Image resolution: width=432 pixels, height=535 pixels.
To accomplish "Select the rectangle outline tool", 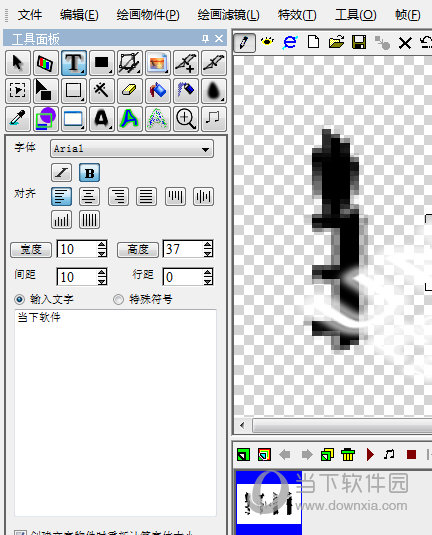I will tap(74, 91).
